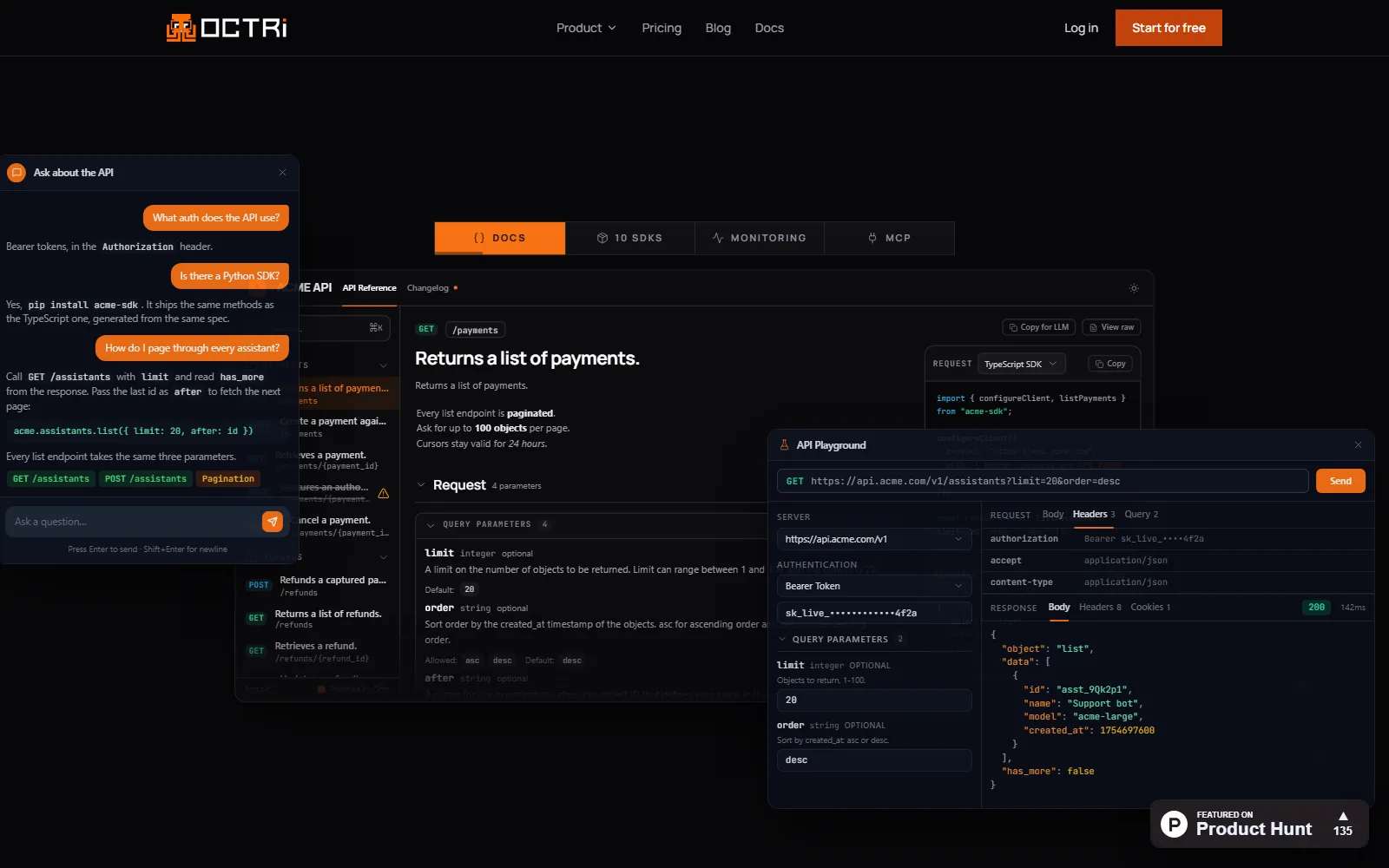Screen dimensions: 1389x868
Task: Open the server URL dropdown
Action: pyautogui.click(x=874, y=539)
